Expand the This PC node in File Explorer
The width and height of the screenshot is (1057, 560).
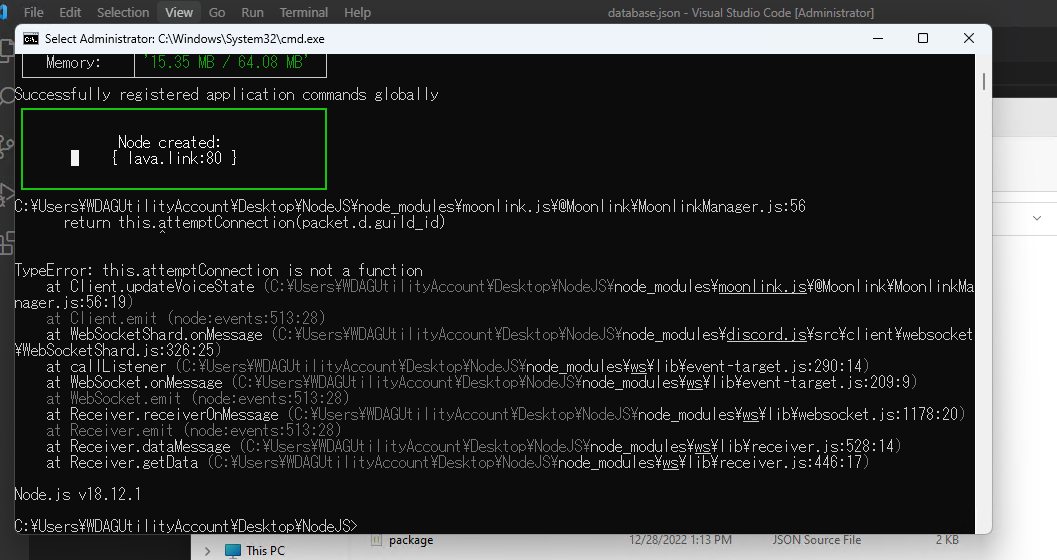click(207, 551)
